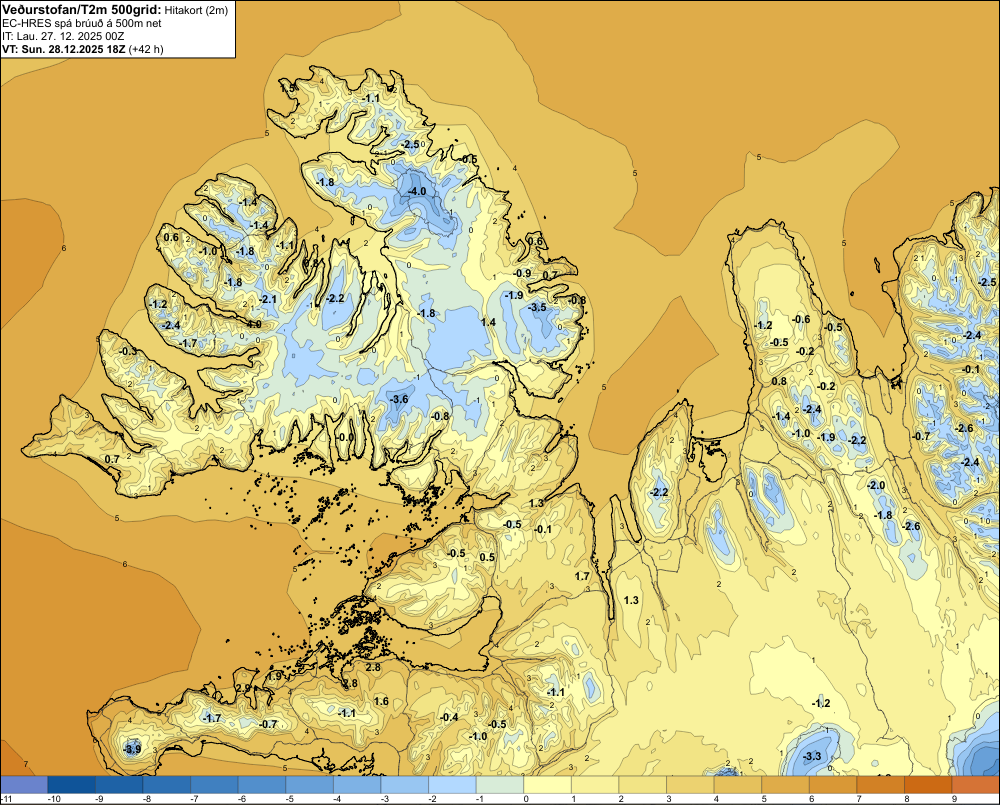Image resolution: width=1000 pixels, height=805 pixels.
Task: Select the legend swatch between -2 and -1
Action: pyautogui.click(x=452, y=785)
